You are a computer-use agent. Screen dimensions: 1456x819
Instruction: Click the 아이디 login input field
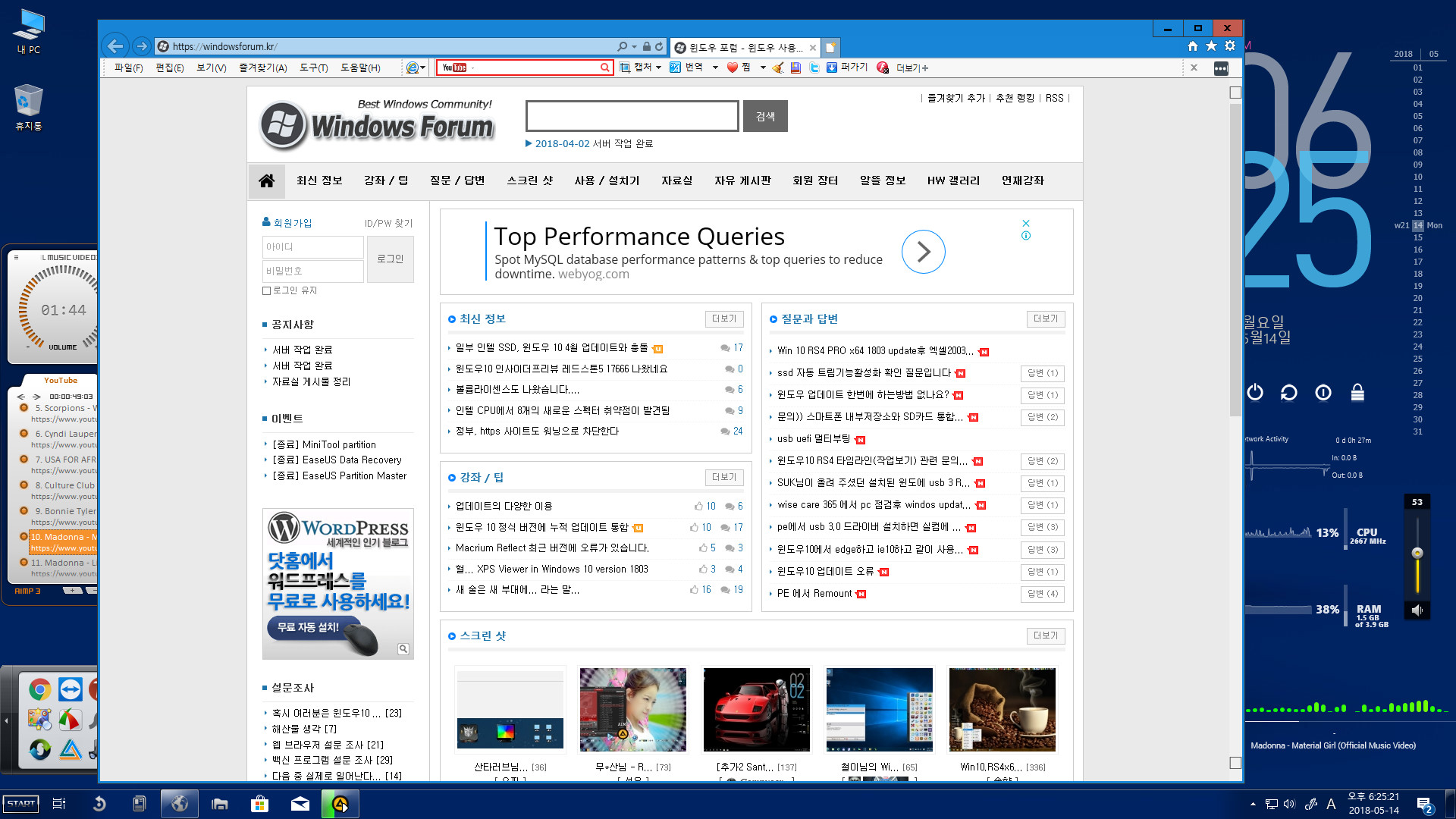[312, 247]
